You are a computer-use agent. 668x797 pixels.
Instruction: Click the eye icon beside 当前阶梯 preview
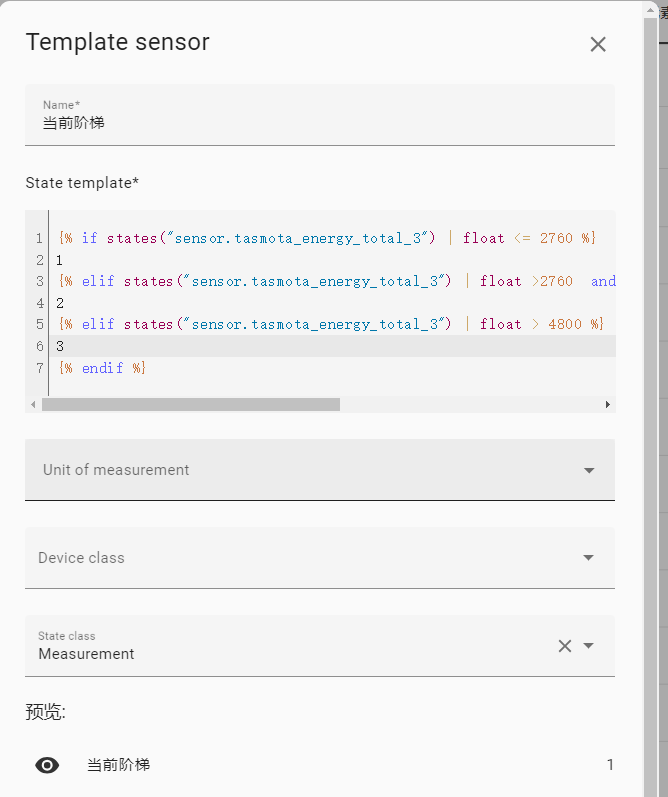(x=47, y=765)
